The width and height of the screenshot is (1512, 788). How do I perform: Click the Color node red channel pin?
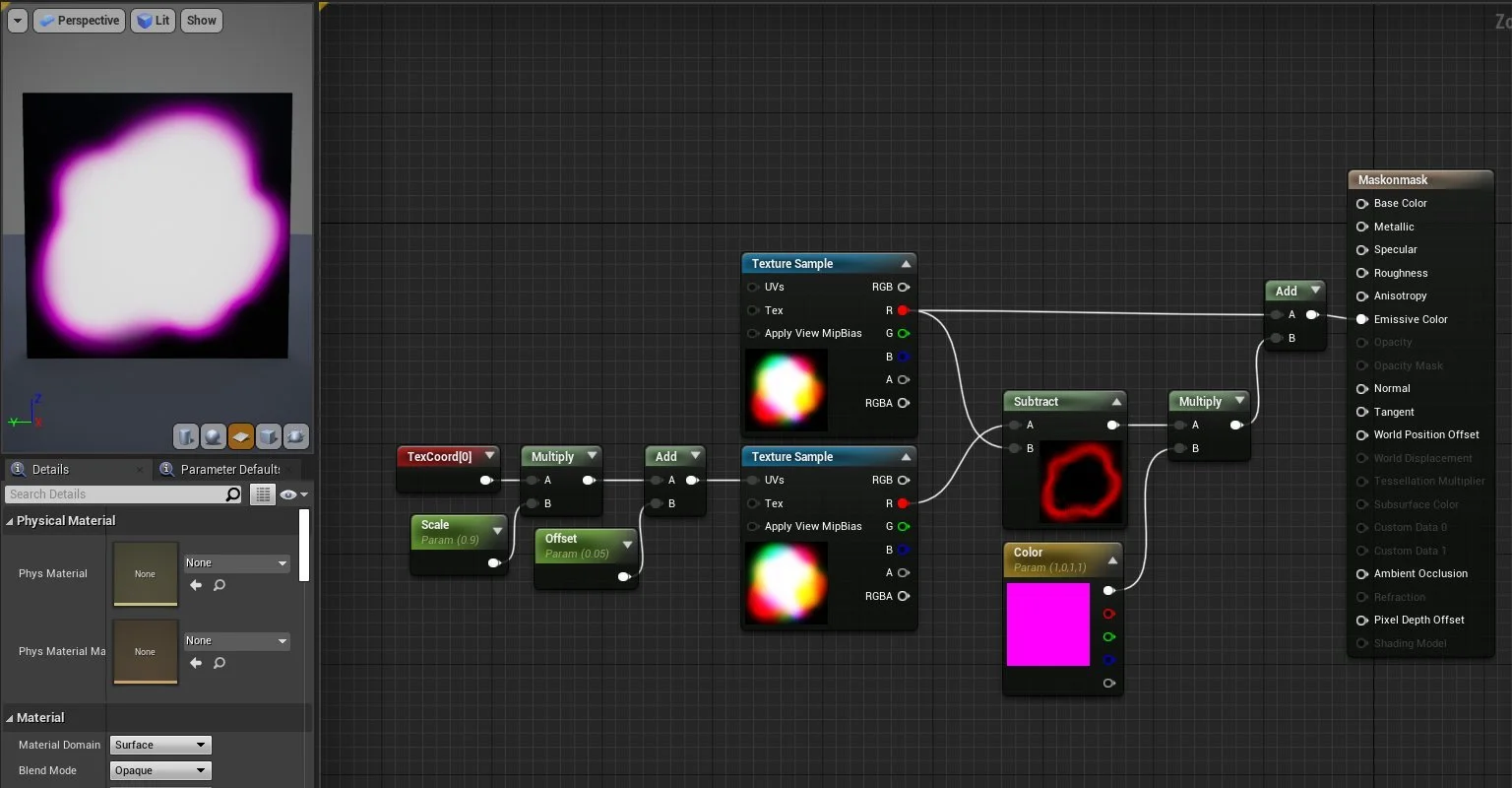click(x=1109, y=614)
